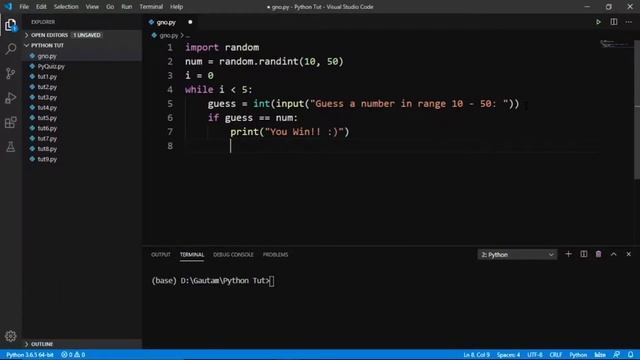Split the terminal panel
Image resolution: width=640 pixels, height=360 pixels.
584,254
